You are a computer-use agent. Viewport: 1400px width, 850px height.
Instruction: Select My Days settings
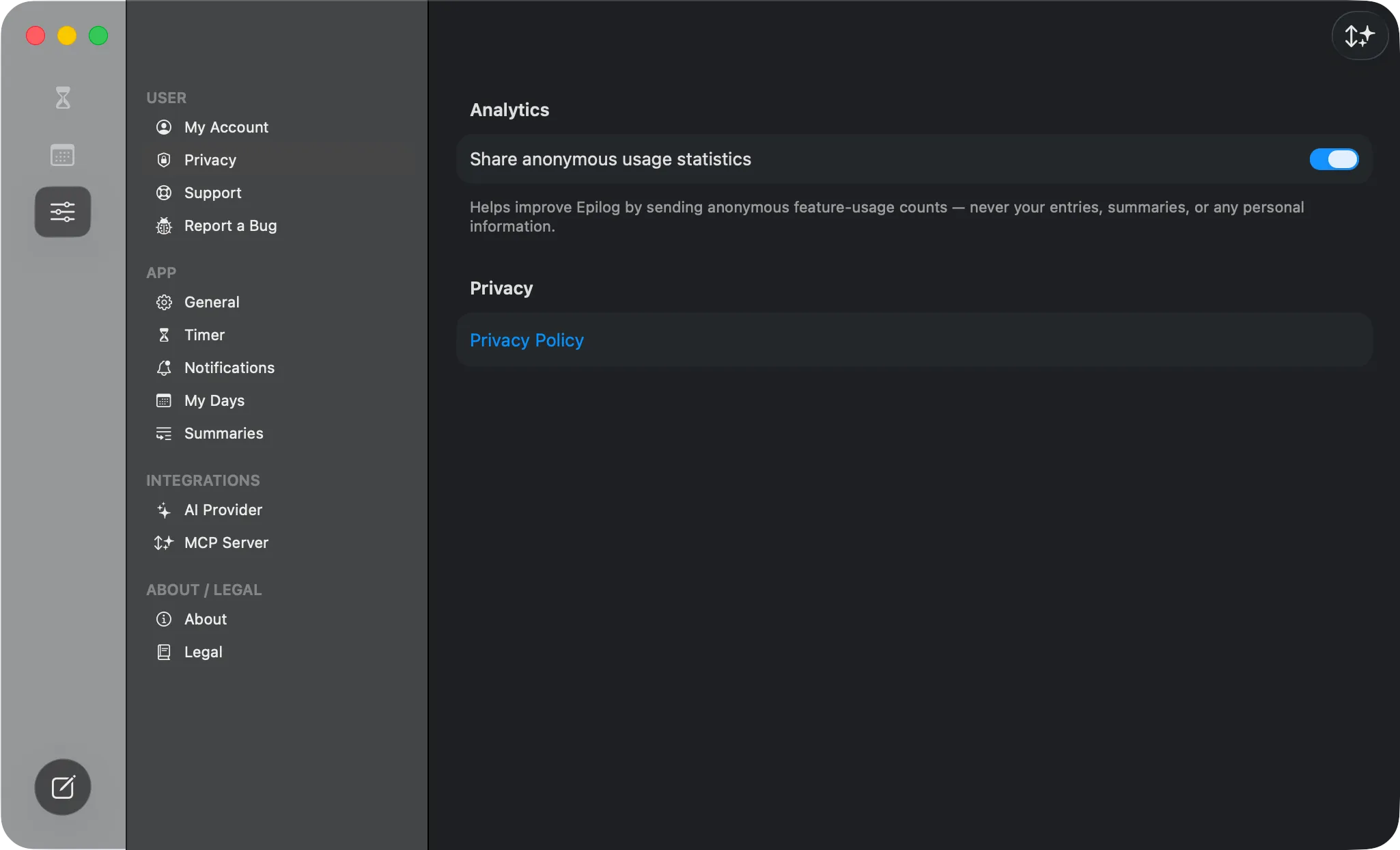pyautogui.click(x=277, y=400)
